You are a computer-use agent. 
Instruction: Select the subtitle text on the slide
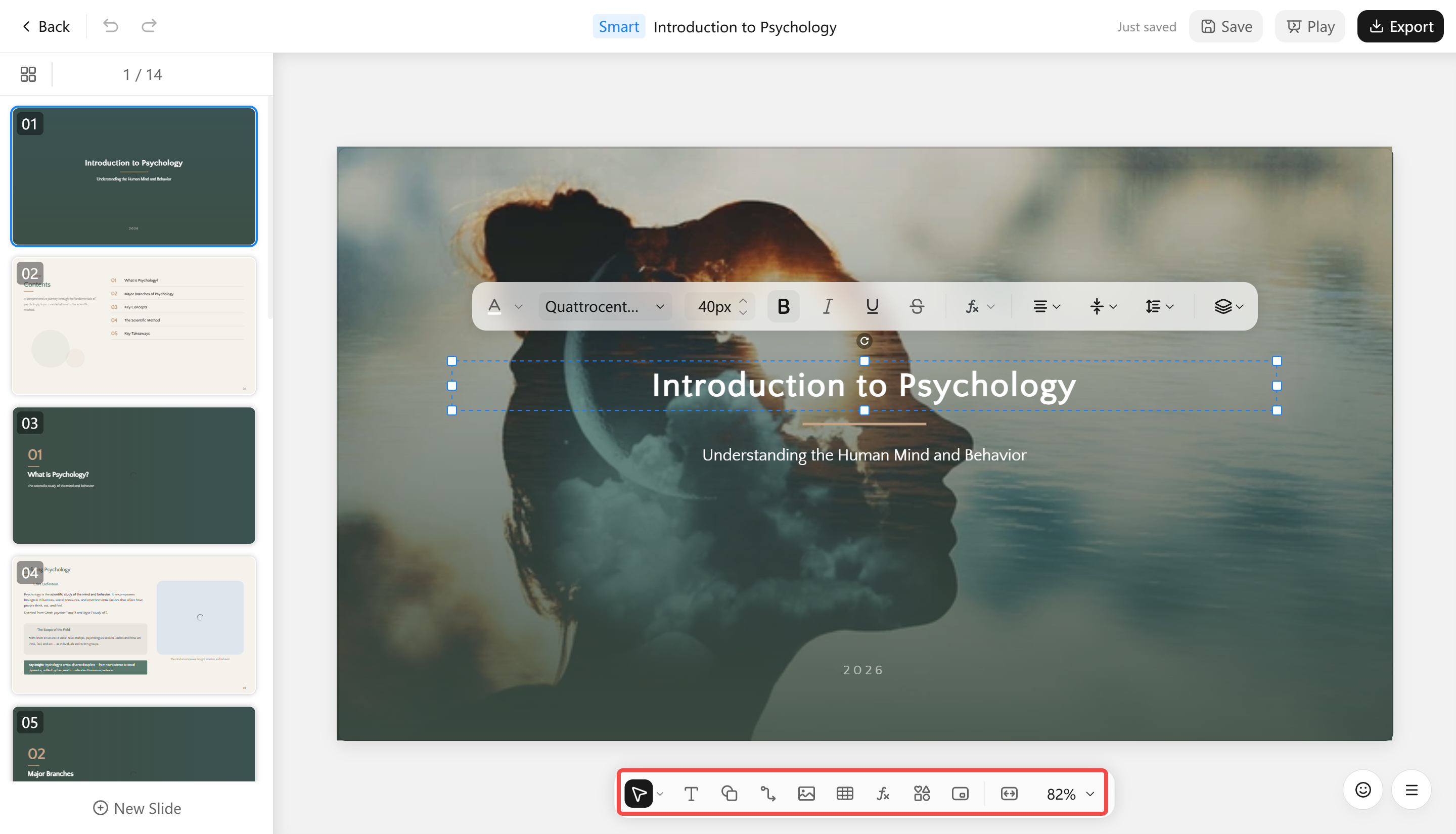click(864, 455)
